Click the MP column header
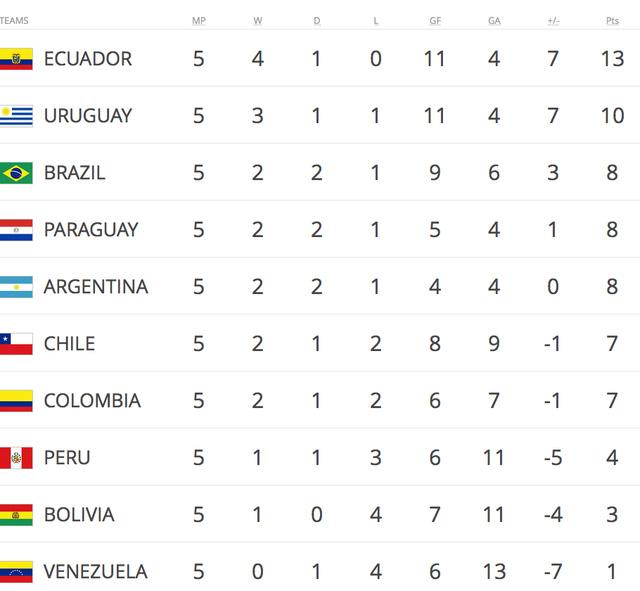Image resolution: width=640 pixels, height=591 pixels. point(199,21)
